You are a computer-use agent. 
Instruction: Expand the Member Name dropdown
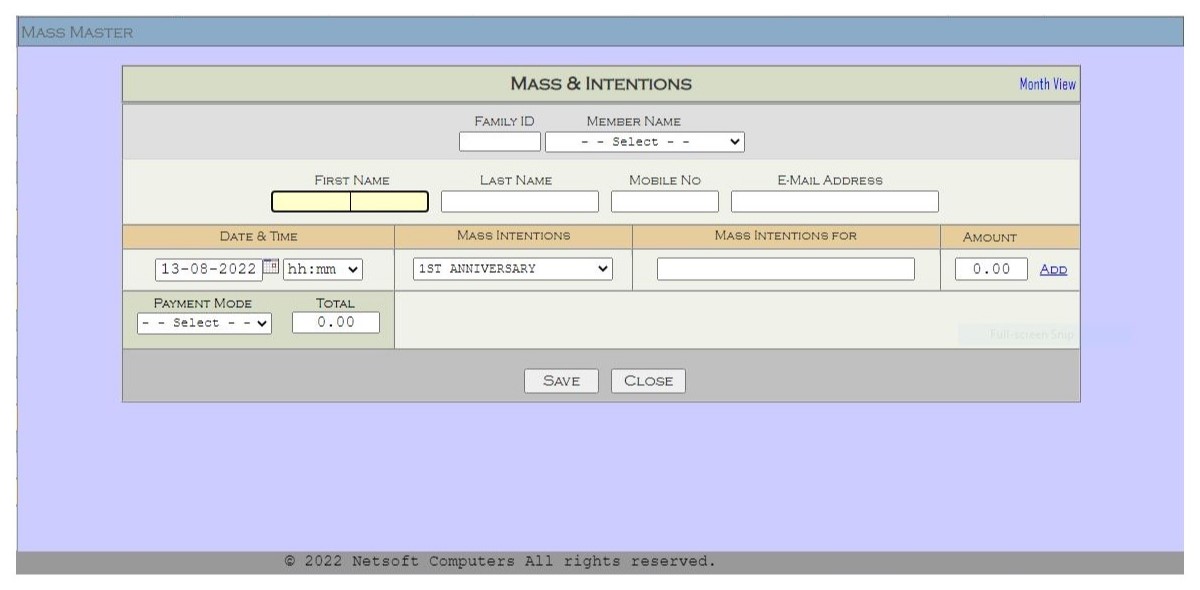[x=645, y=142]
